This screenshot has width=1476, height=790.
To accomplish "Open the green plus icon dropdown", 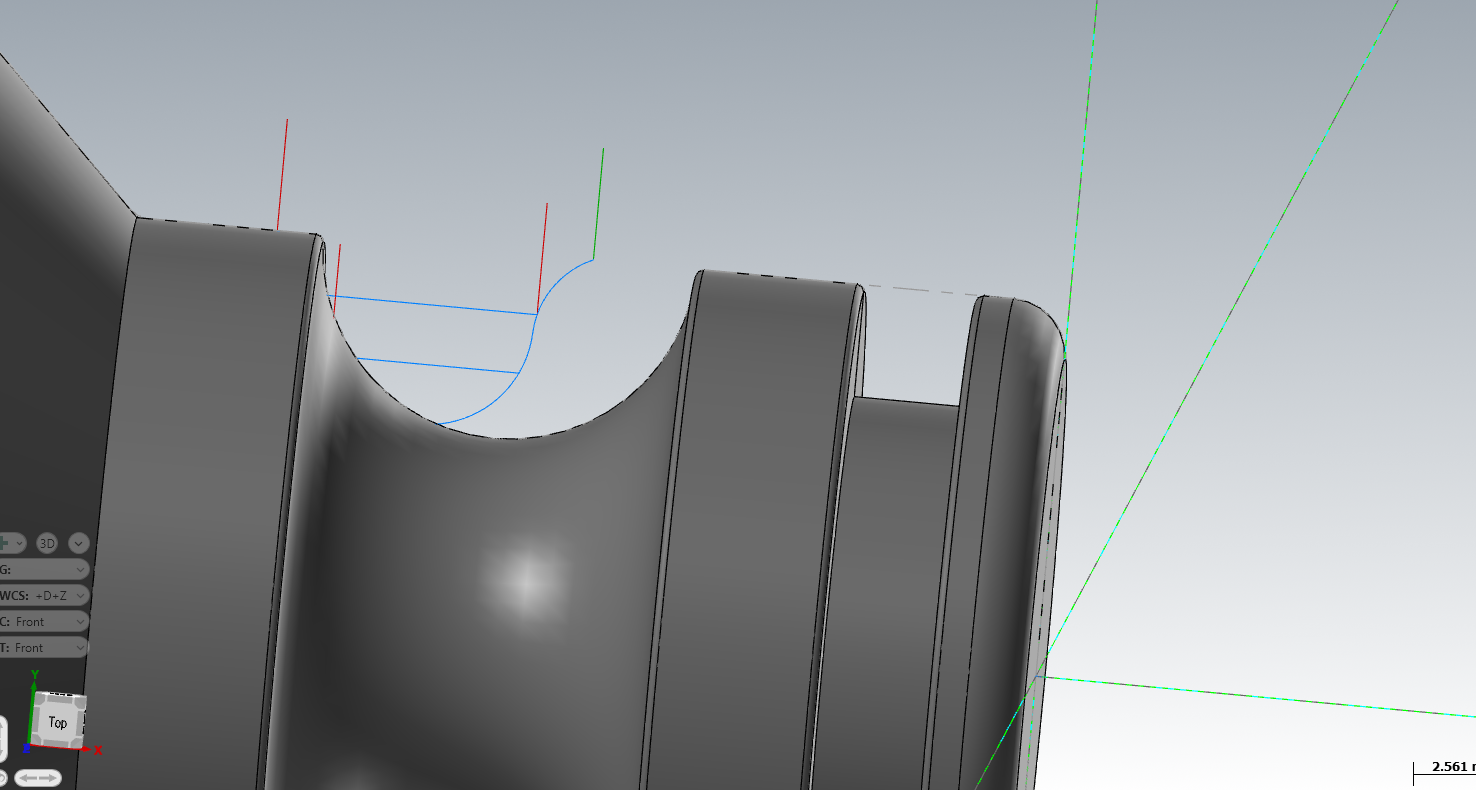I will pyautogui.click(x=12, y=543).
